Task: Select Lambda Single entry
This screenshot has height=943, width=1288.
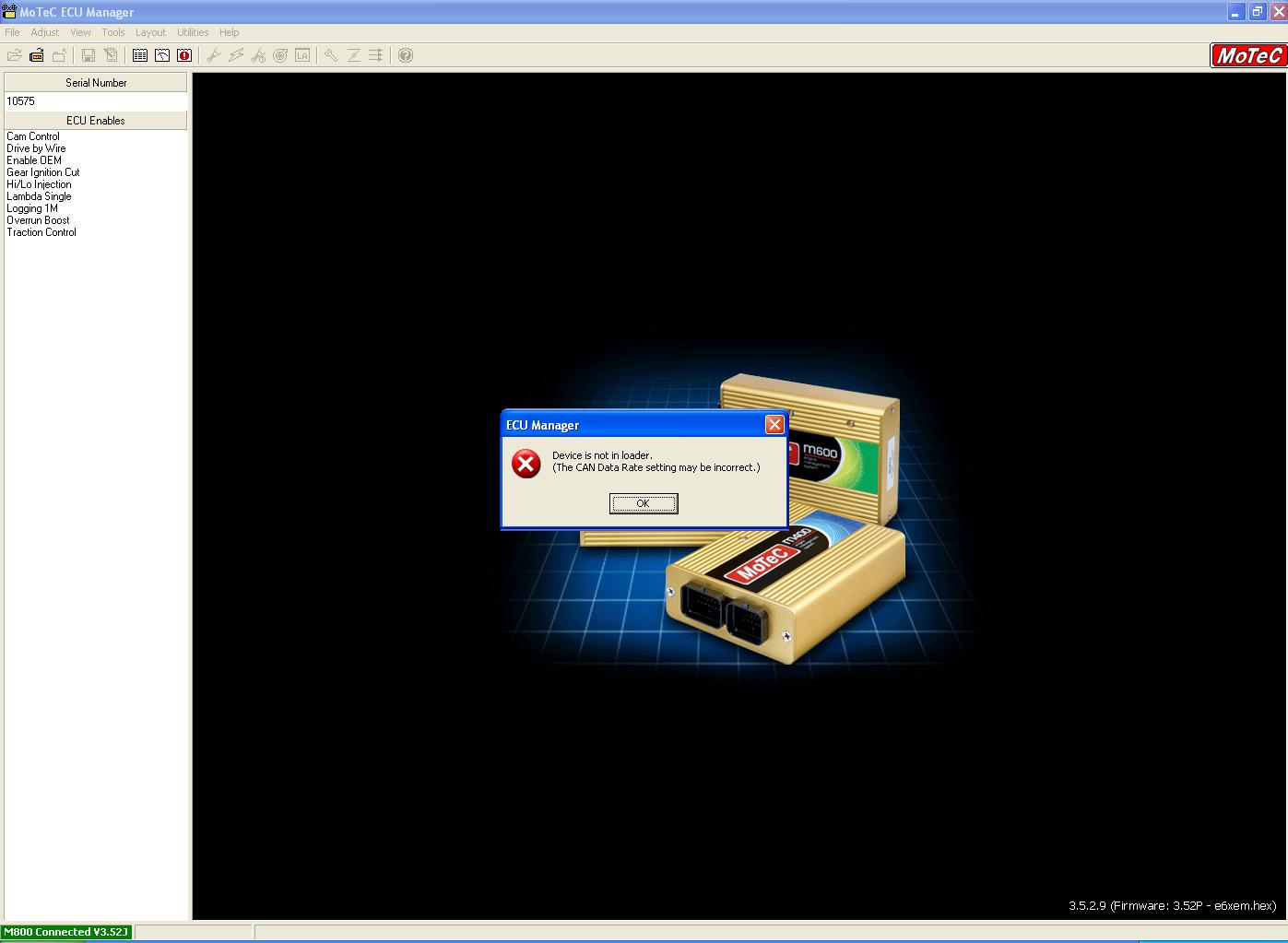Action: point(39,196)
